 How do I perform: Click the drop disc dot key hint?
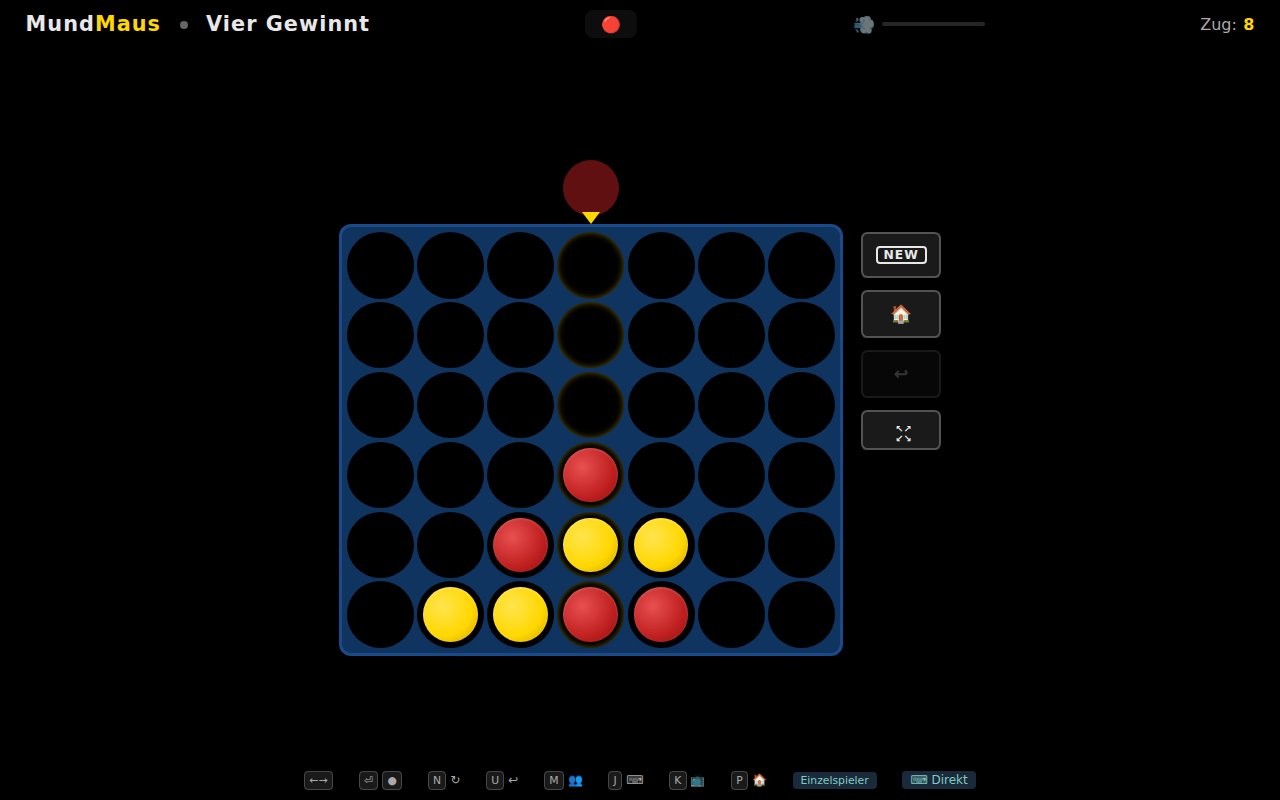pyautogui.click(x=392, y=780)
